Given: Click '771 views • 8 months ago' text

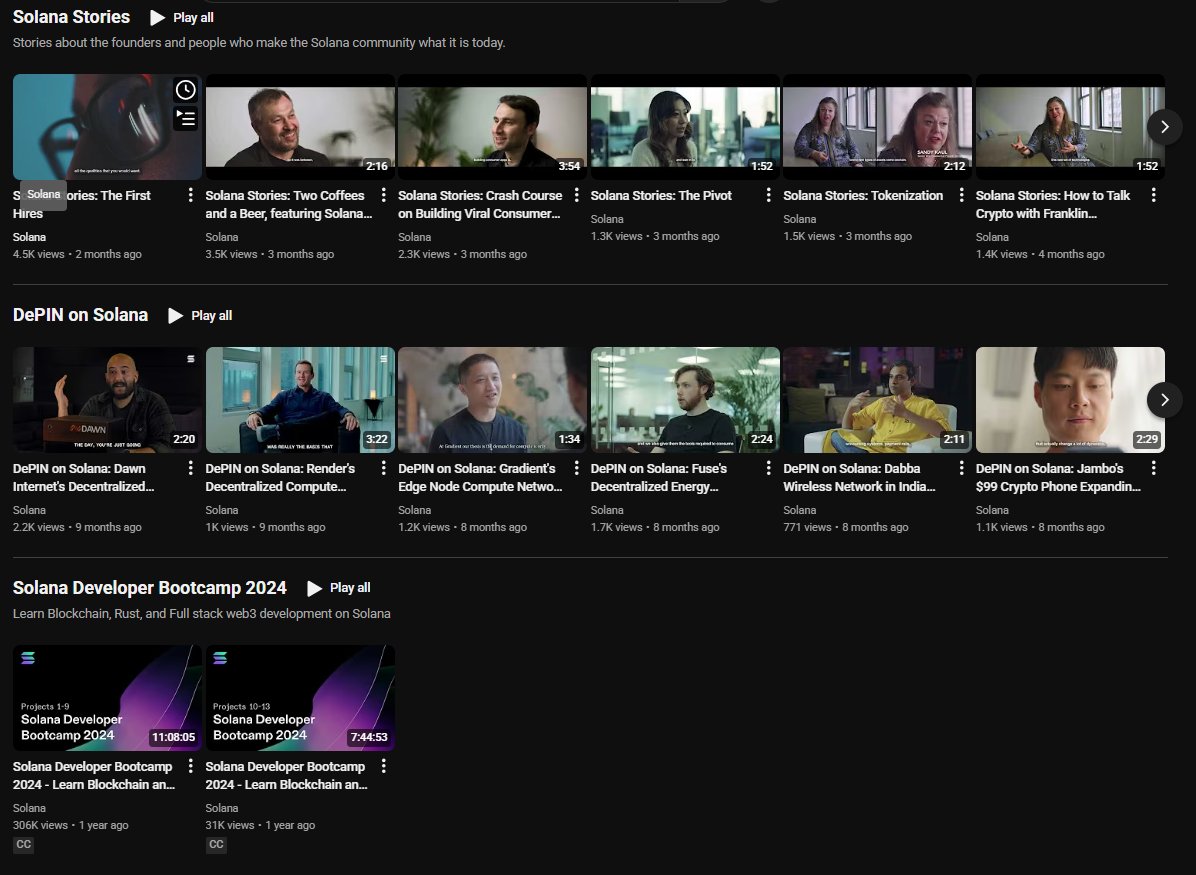Looking at the screenshot, I should click(846, 527).
